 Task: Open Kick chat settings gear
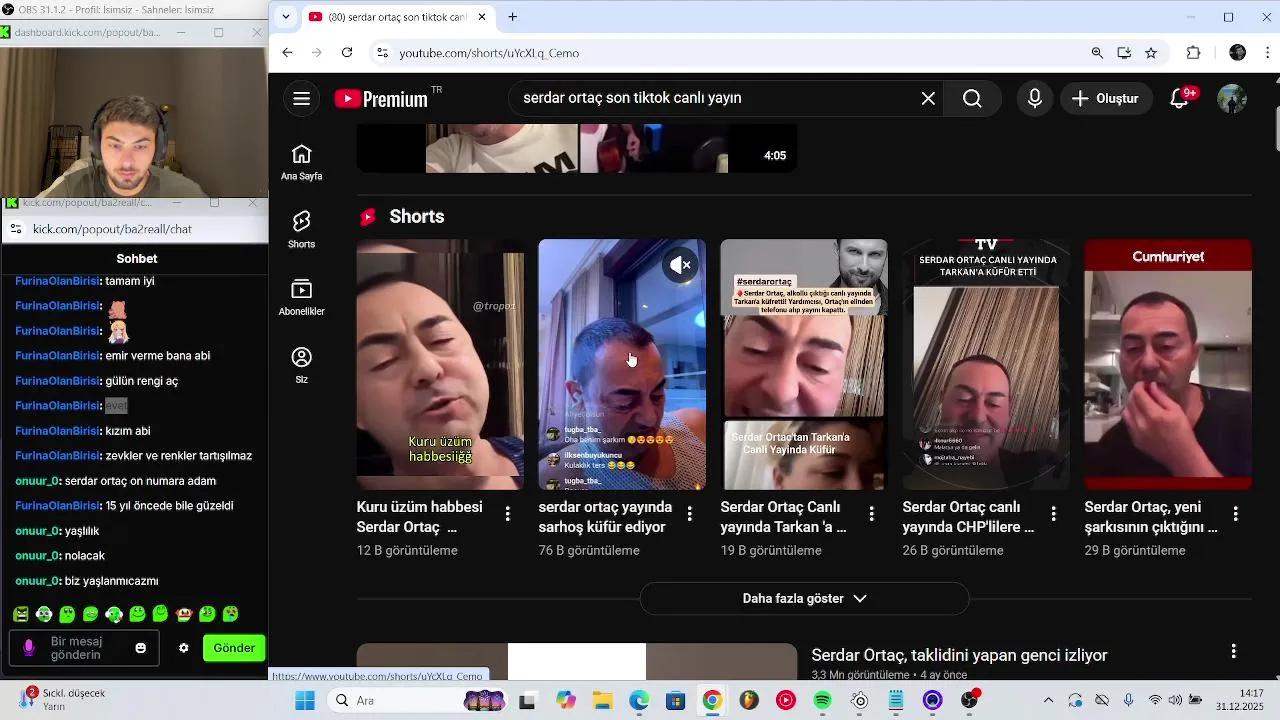pyautogui.click(x=183, y=648)
